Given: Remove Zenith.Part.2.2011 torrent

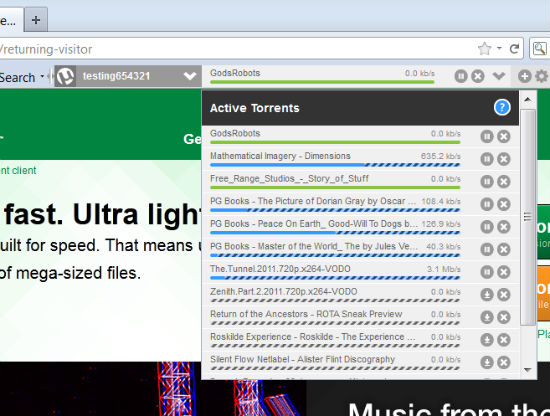Looking at the screenshot, I should point(504,295).
